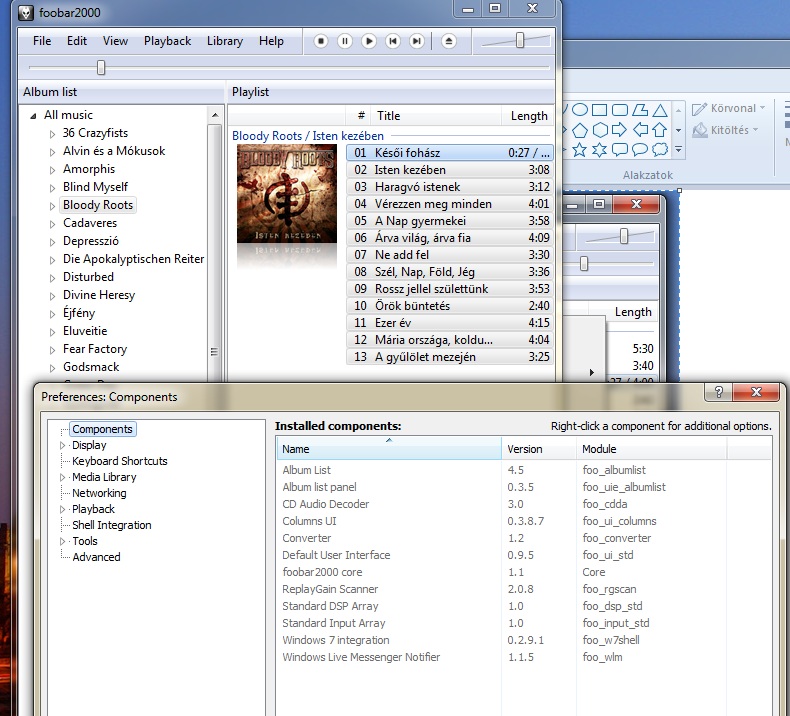The height and width of the screenshot is (716, 790).
Task: Select Die Apokalyptischen Reiter in album list
Action: coord(133,259)
